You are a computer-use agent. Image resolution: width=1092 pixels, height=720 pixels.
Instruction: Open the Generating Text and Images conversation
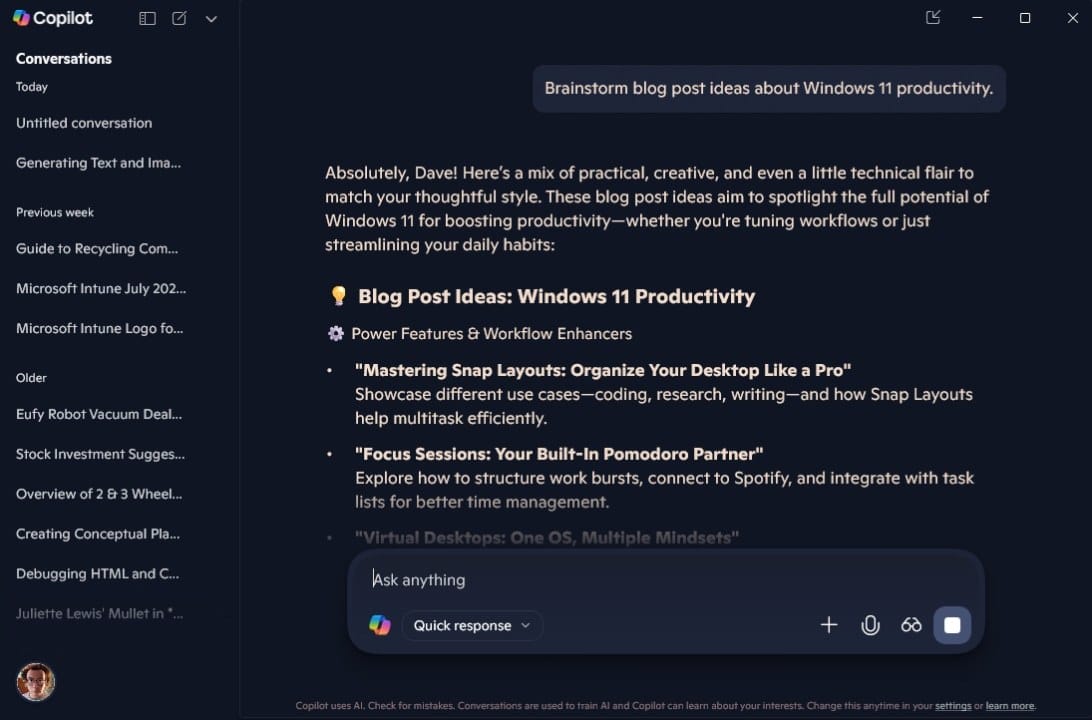click(x=98, y=163)
